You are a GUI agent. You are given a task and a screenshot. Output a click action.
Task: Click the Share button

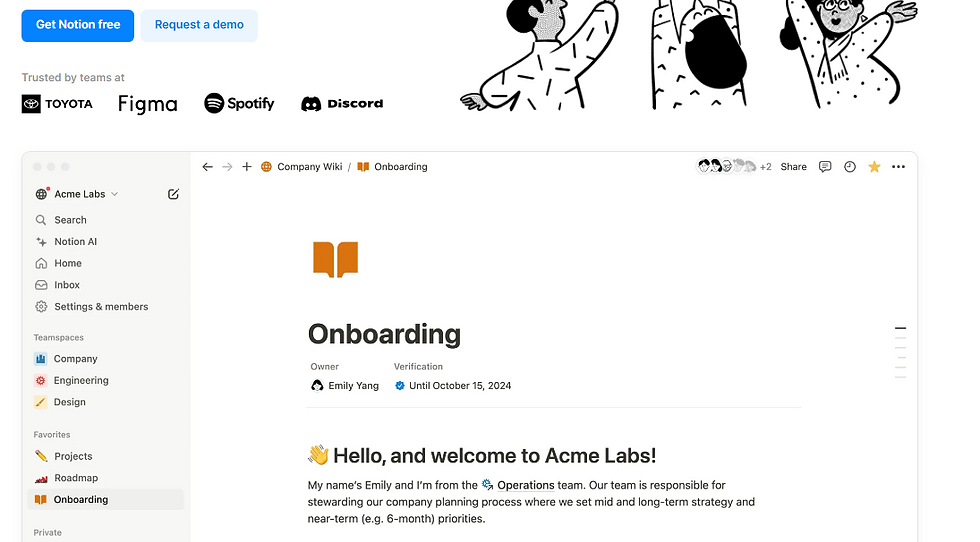pos(793,167)
